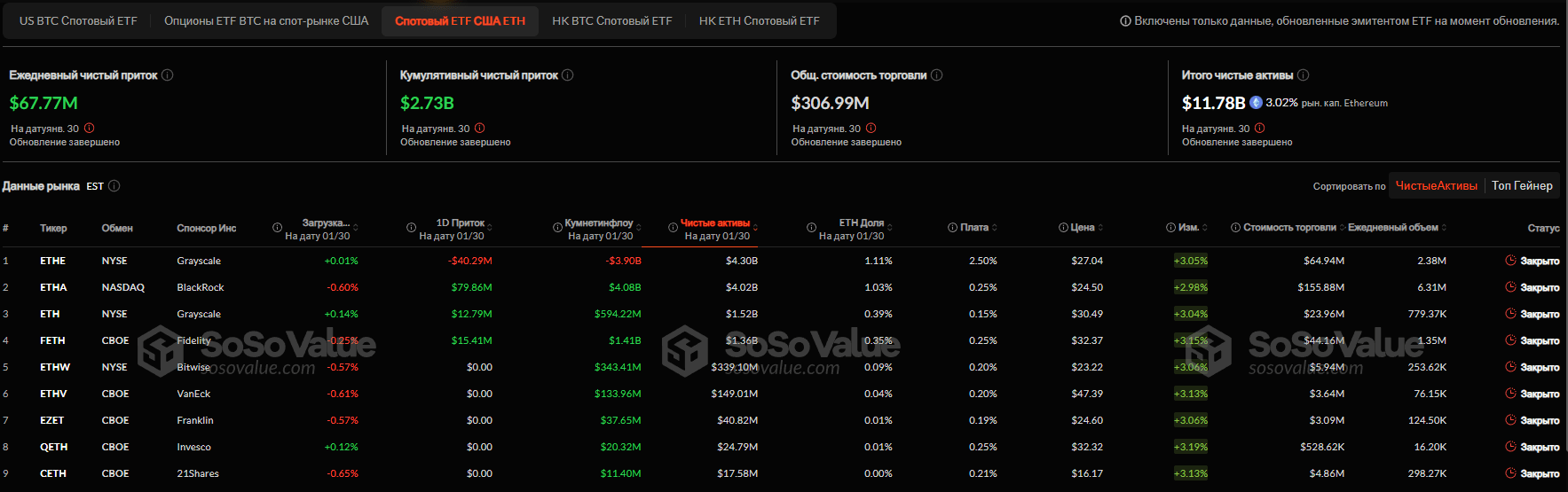Viewport: 1568px width, 492px height.
Task: Open FETH ticker link
Action: pyautogui.click(x=52, y=340)
